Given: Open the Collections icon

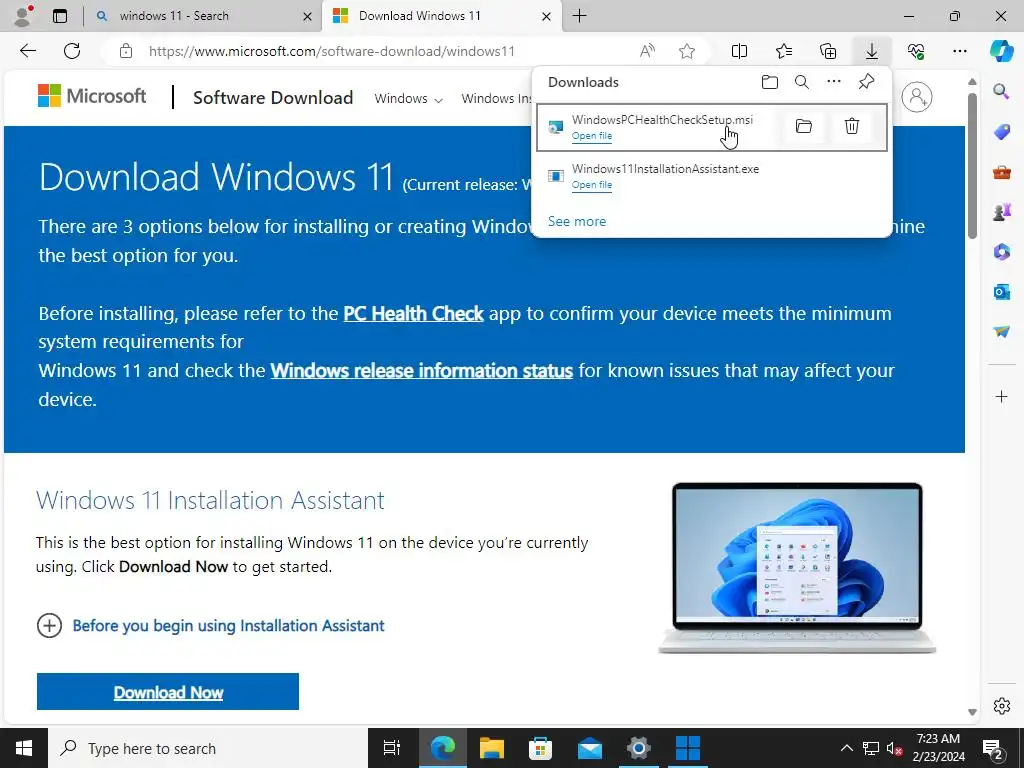Looking at the screenshot, I should click(x=828, y=51).
